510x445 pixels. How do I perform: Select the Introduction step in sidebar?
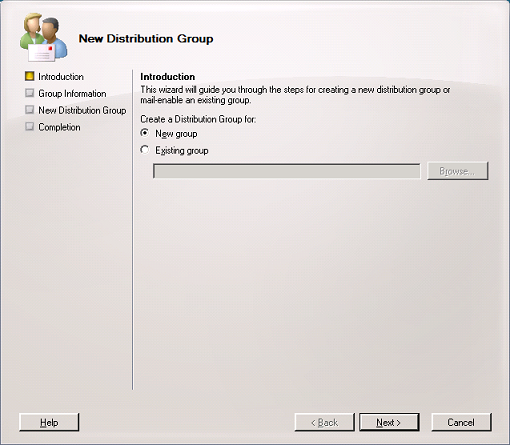61,77
